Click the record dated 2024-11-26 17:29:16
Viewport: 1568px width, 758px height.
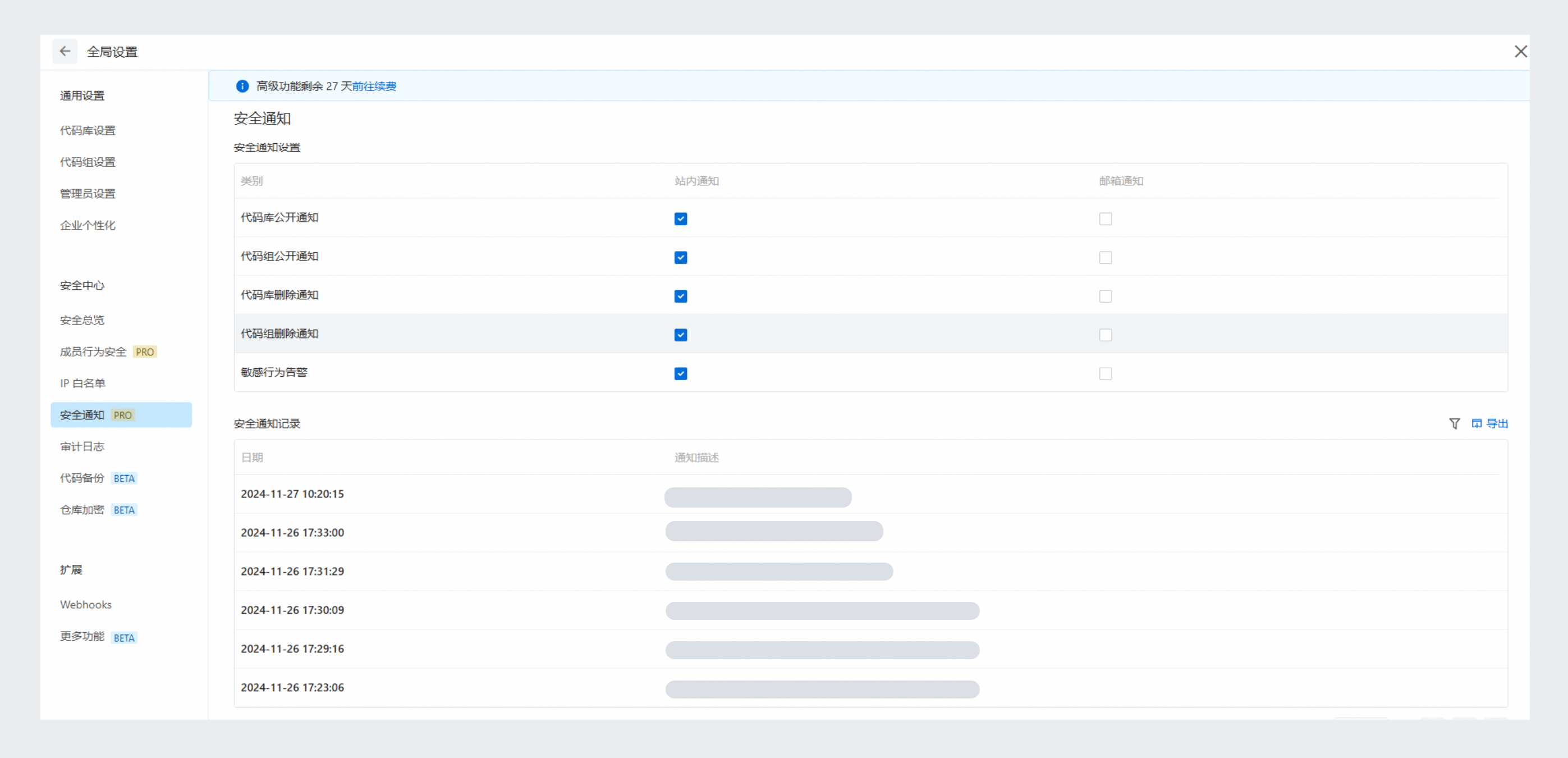[870, 649]
